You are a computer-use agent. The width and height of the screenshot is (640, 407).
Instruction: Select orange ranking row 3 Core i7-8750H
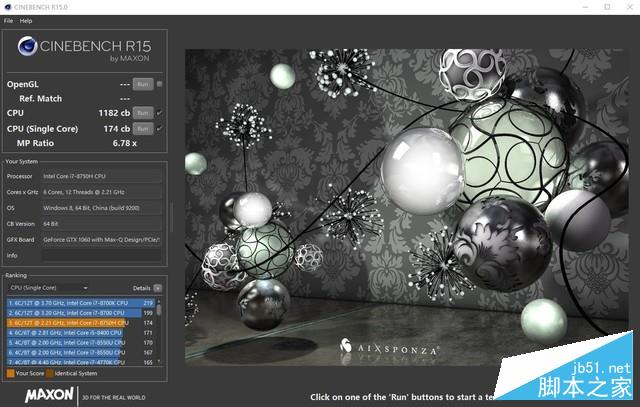[x=80, y=323]
